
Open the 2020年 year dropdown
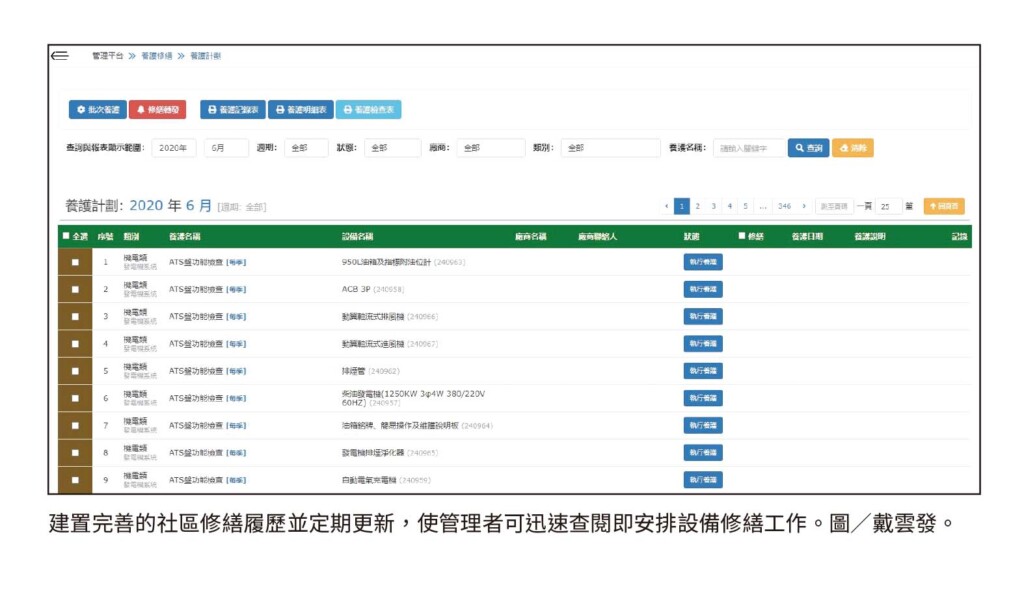pos(174,148)
